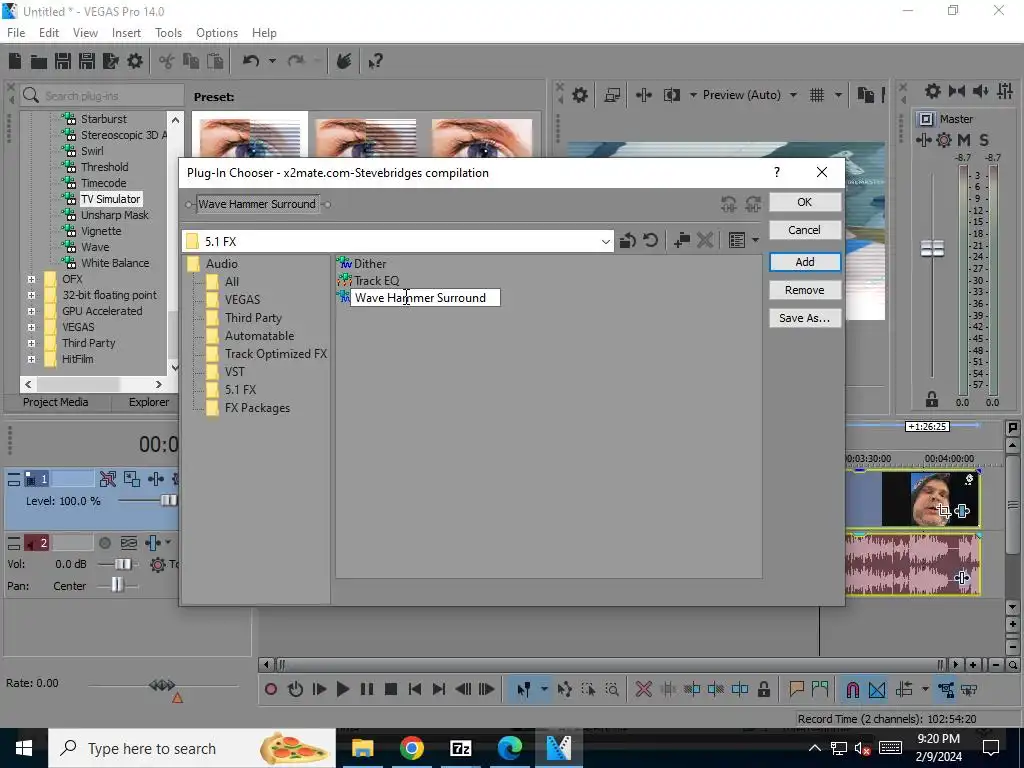Click the Add button
This screenshot has width=1024, height=768.
click(805, 262)
